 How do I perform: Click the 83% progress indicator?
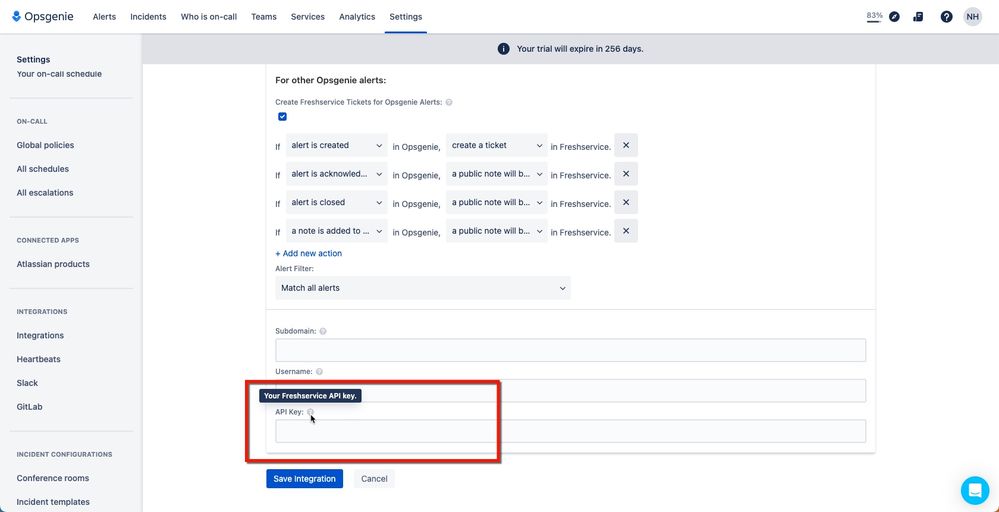(x=874, y=17)
